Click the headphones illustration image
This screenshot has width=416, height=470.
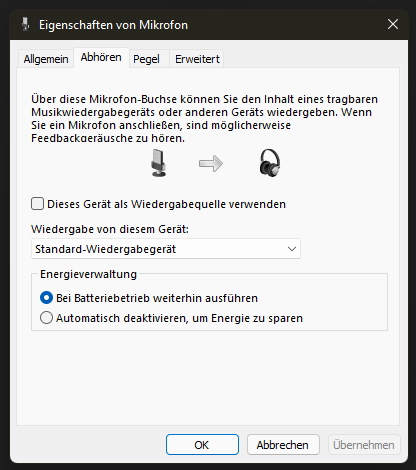click(270, 163)
